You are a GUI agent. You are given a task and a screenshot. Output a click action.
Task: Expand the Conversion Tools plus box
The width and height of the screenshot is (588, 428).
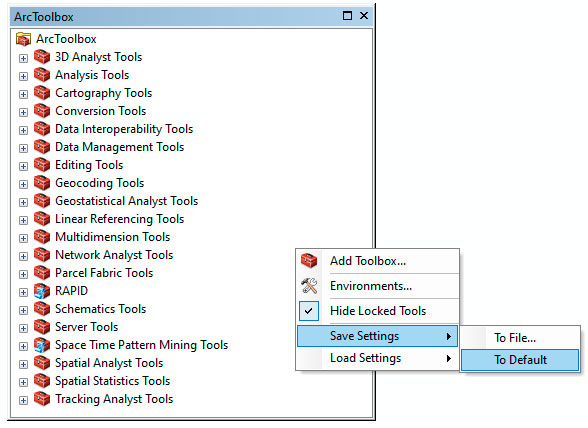coord(23,113)
